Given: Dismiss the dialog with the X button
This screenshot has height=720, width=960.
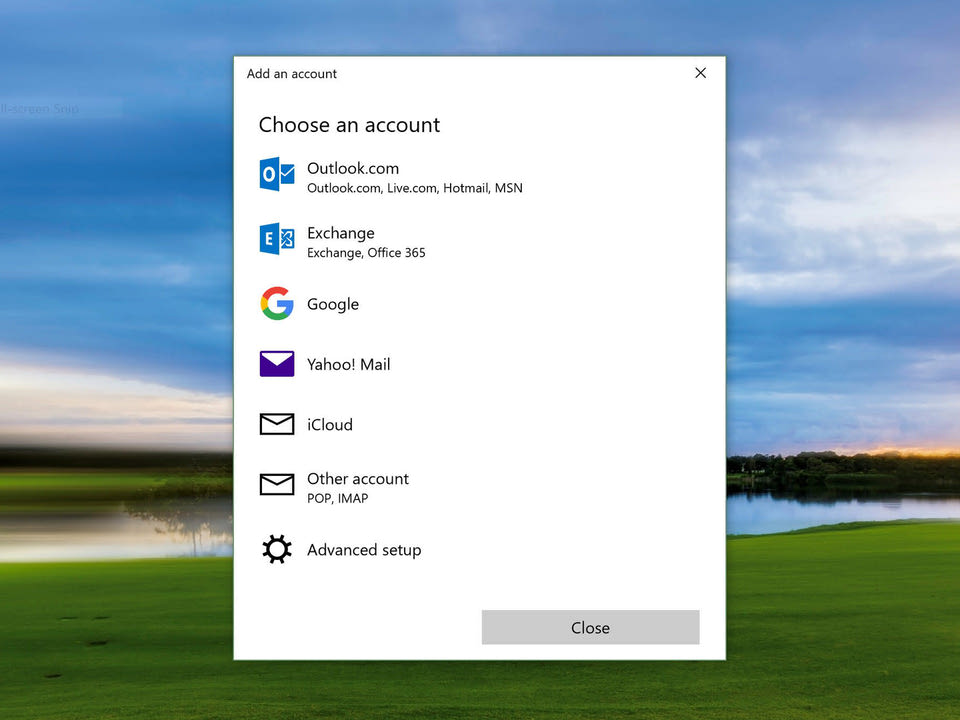Looking at the screenshot, I should pyautogui.click(x=700, y=73).
